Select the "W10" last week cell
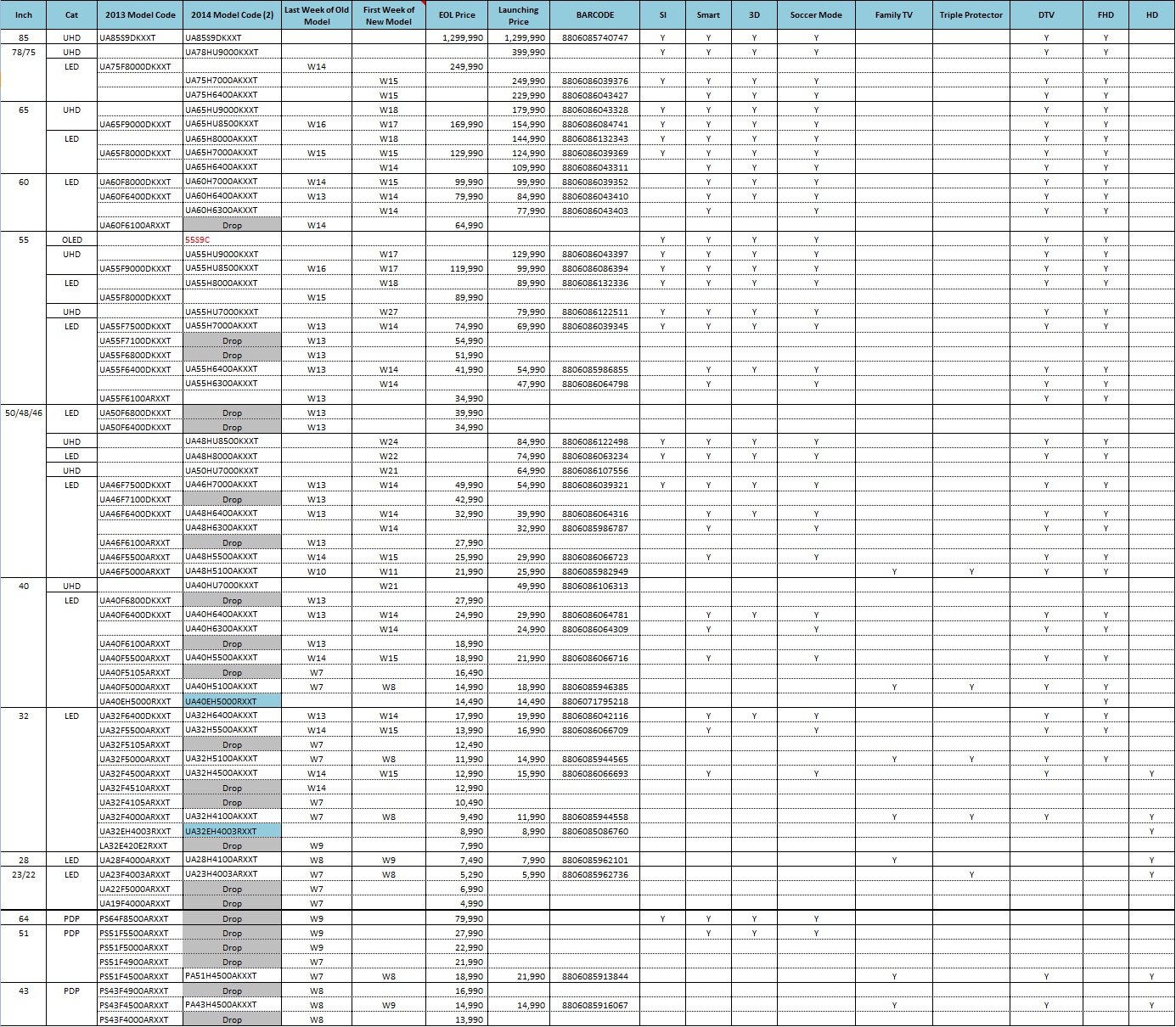Screen dimensions: 1176x1027 coord(317,572)
